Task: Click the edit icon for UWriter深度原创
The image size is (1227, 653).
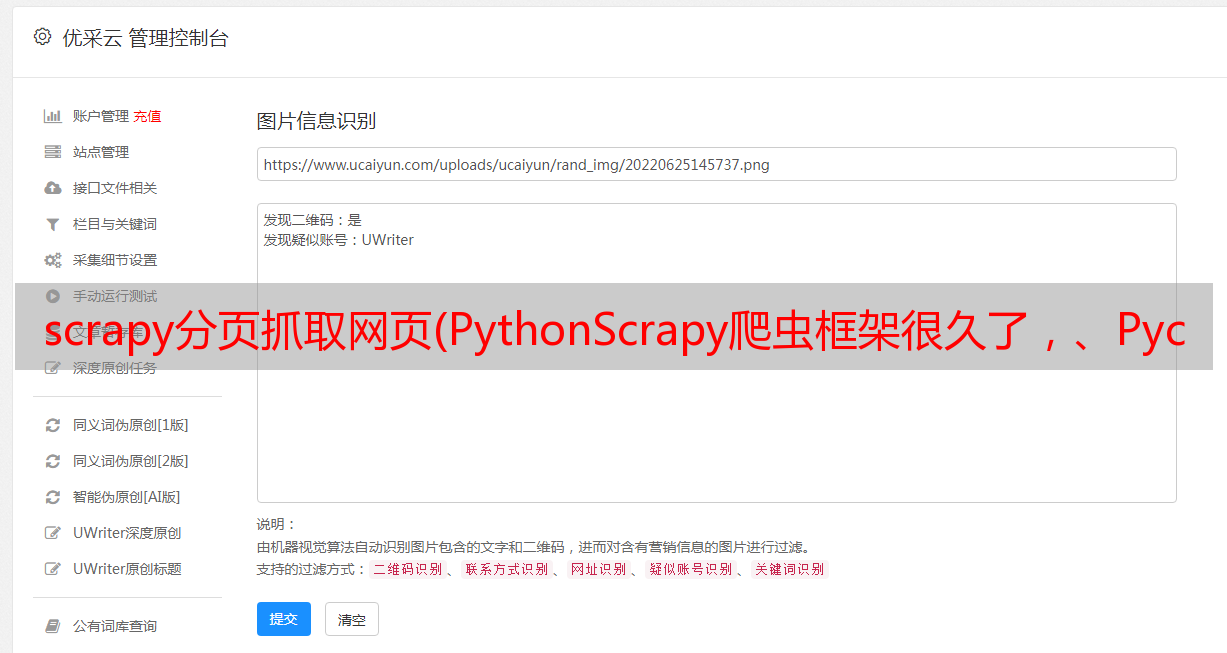Action: coord(53,533)
